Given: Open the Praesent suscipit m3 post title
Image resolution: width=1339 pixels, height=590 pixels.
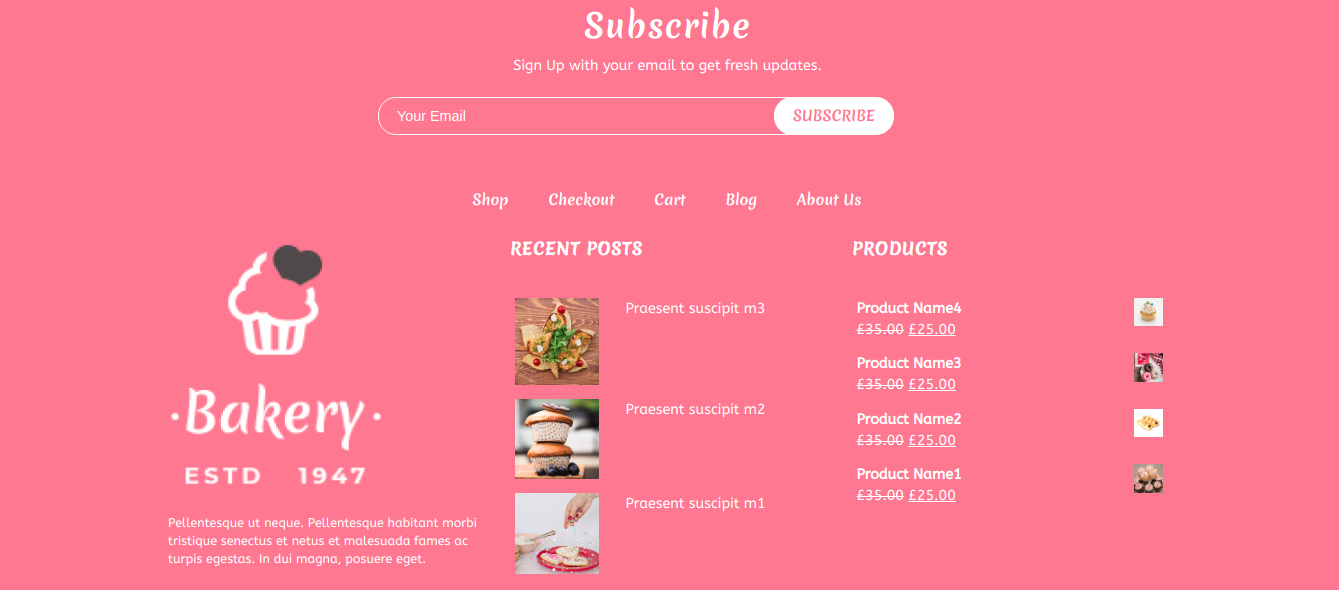Looking at the screenshot, I should point(695,308).
